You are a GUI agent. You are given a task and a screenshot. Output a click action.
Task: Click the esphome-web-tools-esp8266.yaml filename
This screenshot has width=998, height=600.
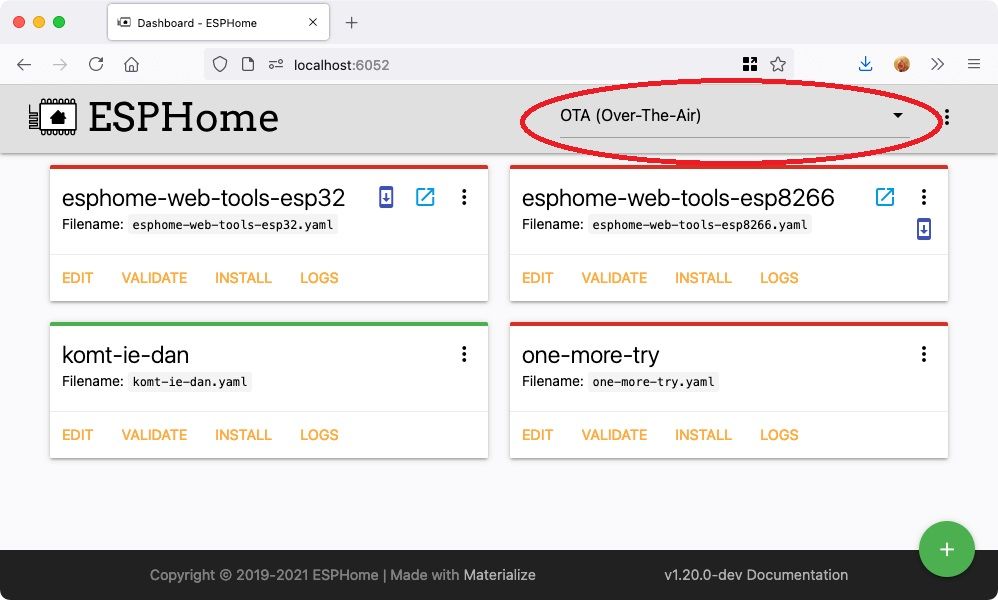[x=699, y=225]
